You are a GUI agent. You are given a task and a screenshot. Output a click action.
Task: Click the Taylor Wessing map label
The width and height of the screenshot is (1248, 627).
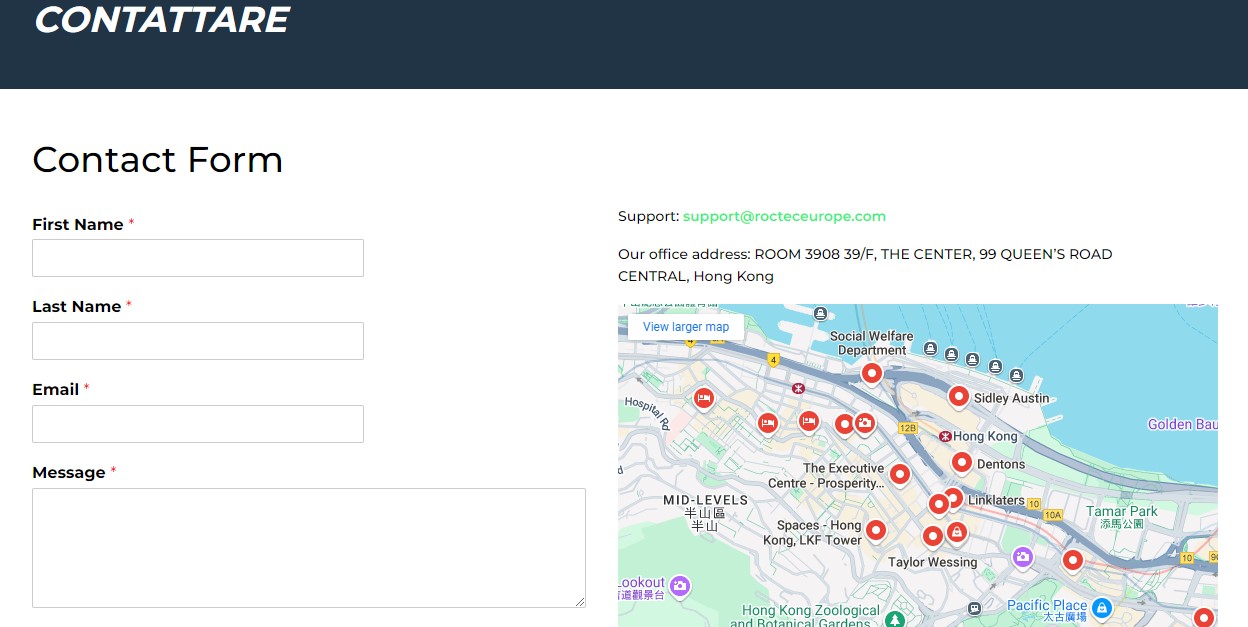click(x=932, y=562)
